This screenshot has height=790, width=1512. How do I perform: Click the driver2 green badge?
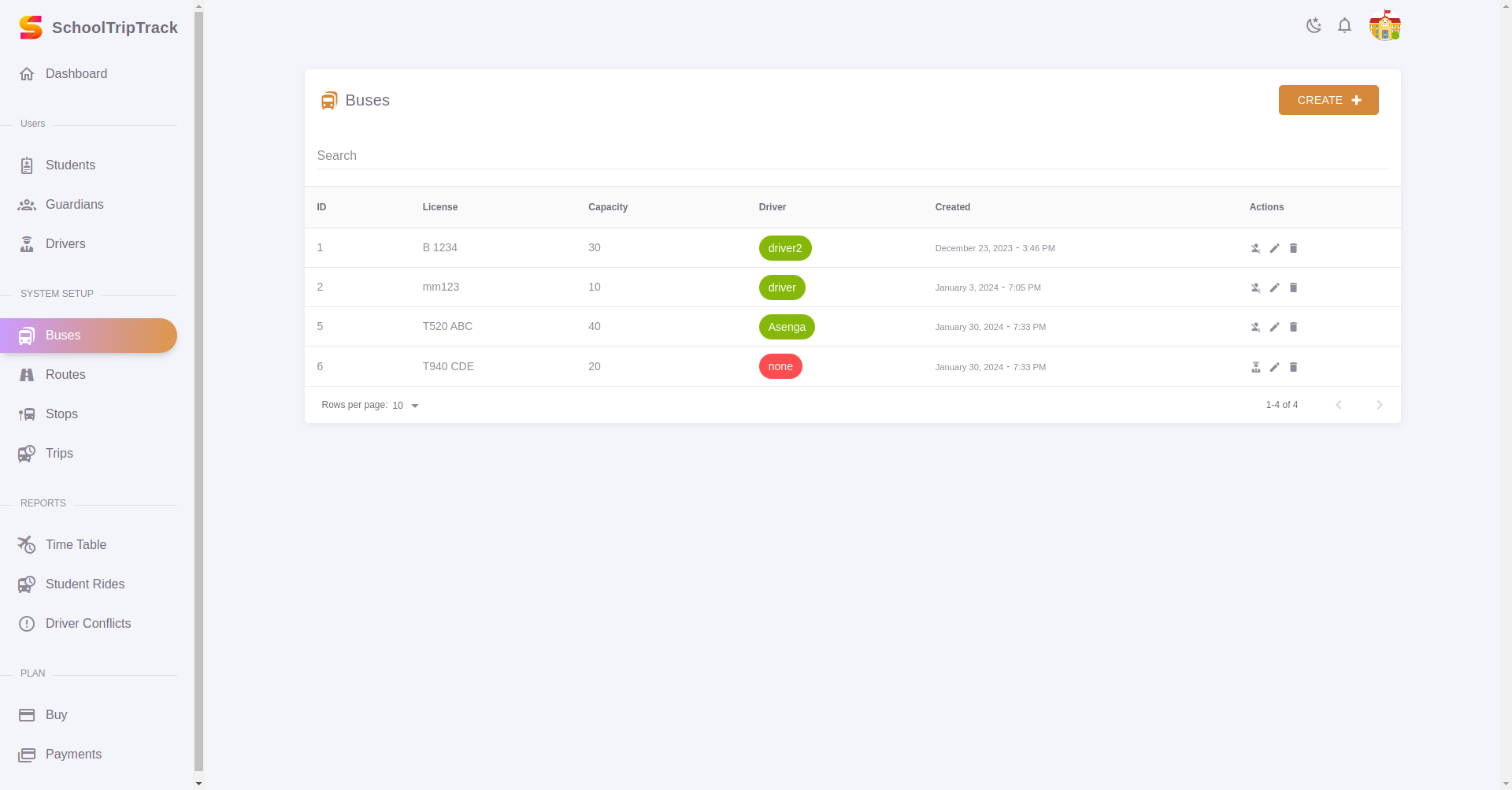click(784, 248)
